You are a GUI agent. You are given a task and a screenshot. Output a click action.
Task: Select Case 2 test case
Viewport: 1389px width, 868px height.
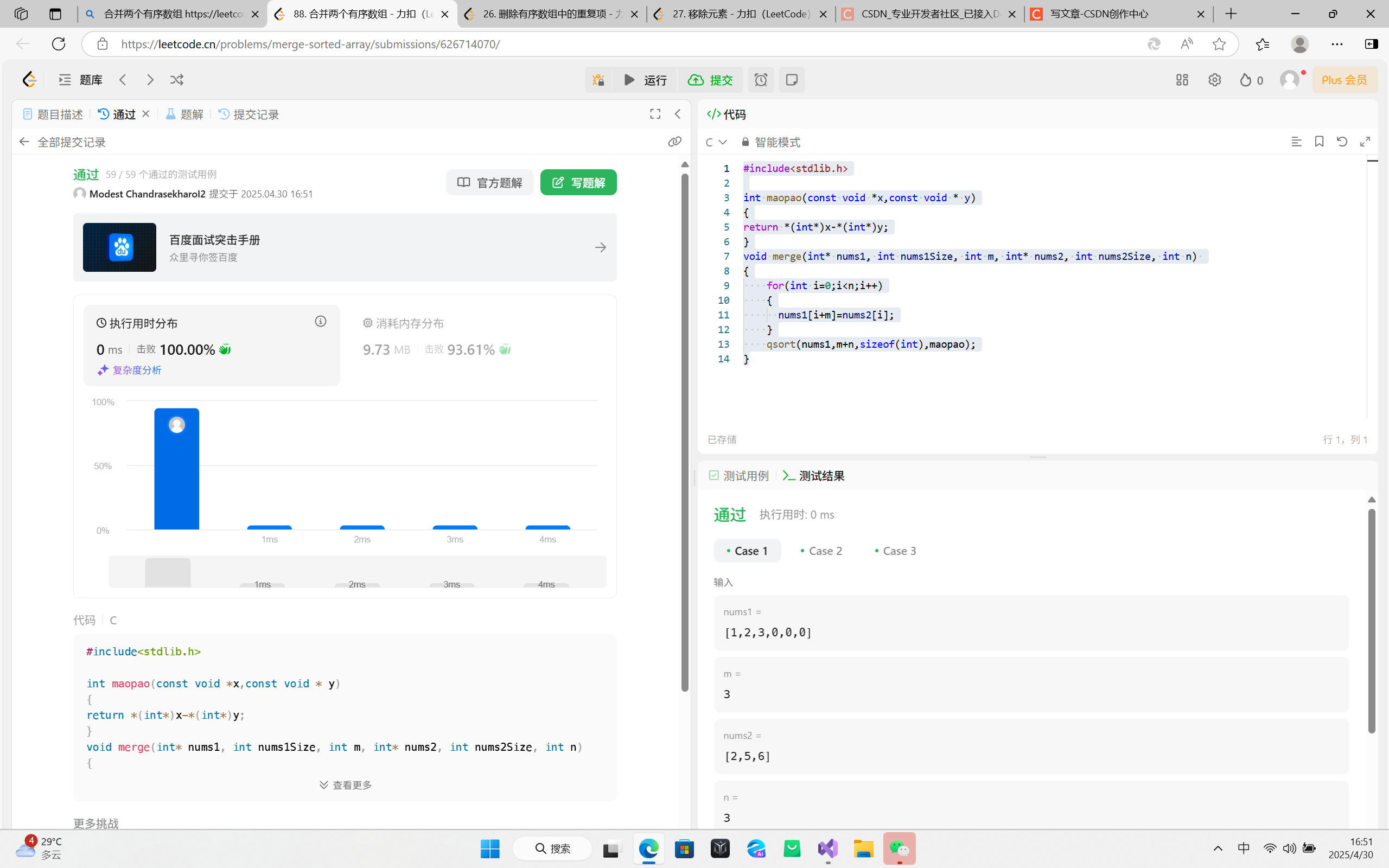click(821, 551)
